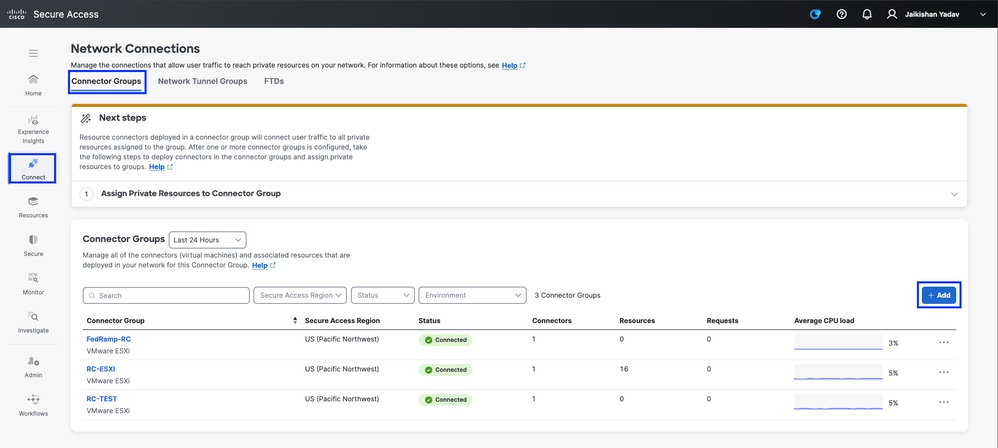Click the 3% CPU value
Image resolution: width=998 pixels, height=448 pixels.
tap(893, 343)
